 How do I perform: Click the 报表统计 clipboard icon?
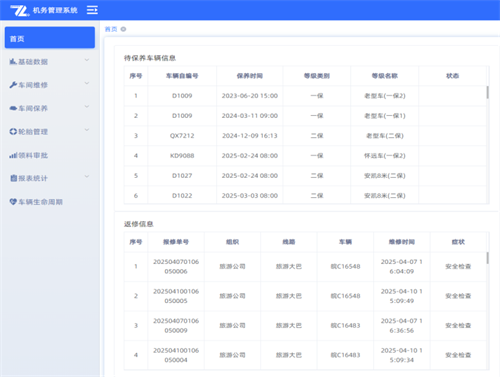[13, 178]
